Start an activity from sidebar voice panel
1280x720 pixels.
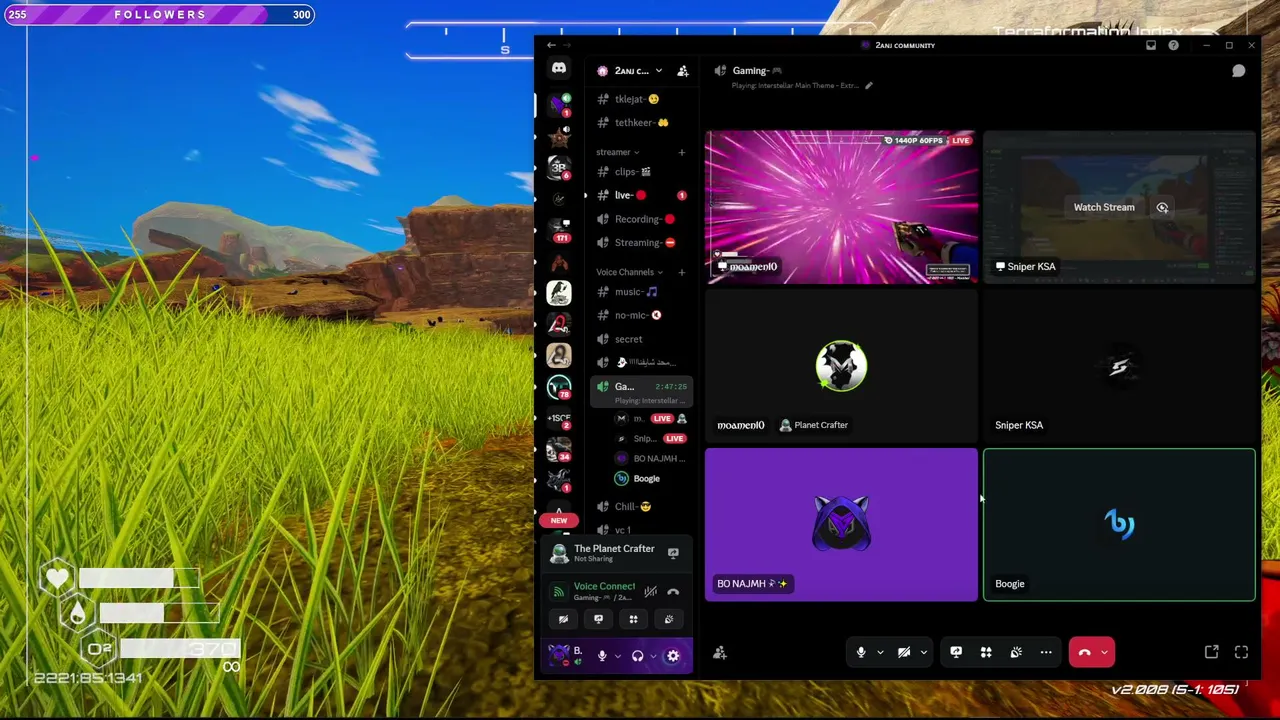coord(633,619)
